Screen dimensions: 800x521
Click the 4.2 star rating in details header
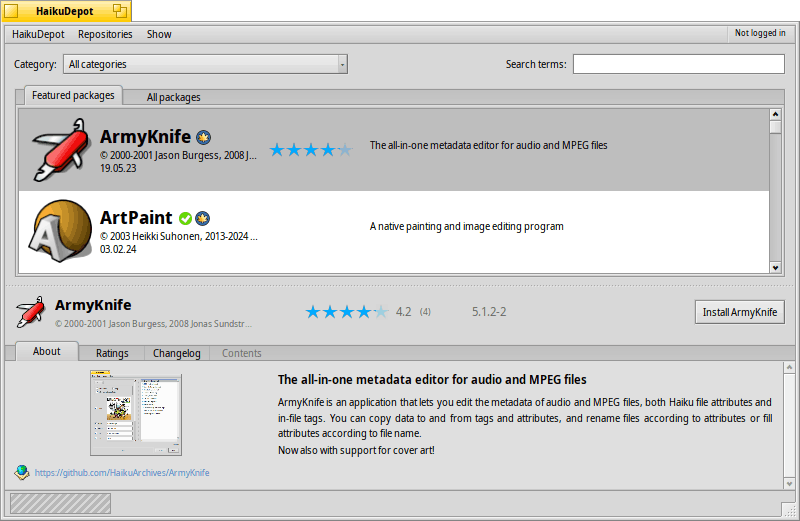coord(347,312)
